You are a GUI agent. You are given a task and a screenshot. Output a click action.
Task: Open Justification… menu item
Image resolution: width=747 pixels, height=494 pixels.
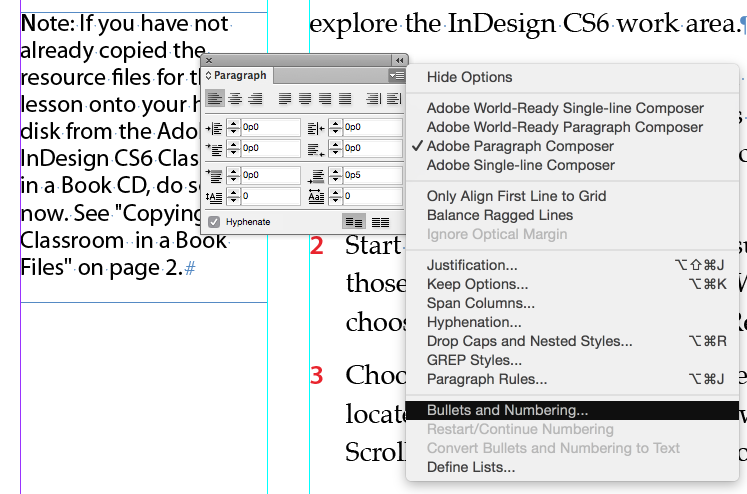click(x=572, y=265)
